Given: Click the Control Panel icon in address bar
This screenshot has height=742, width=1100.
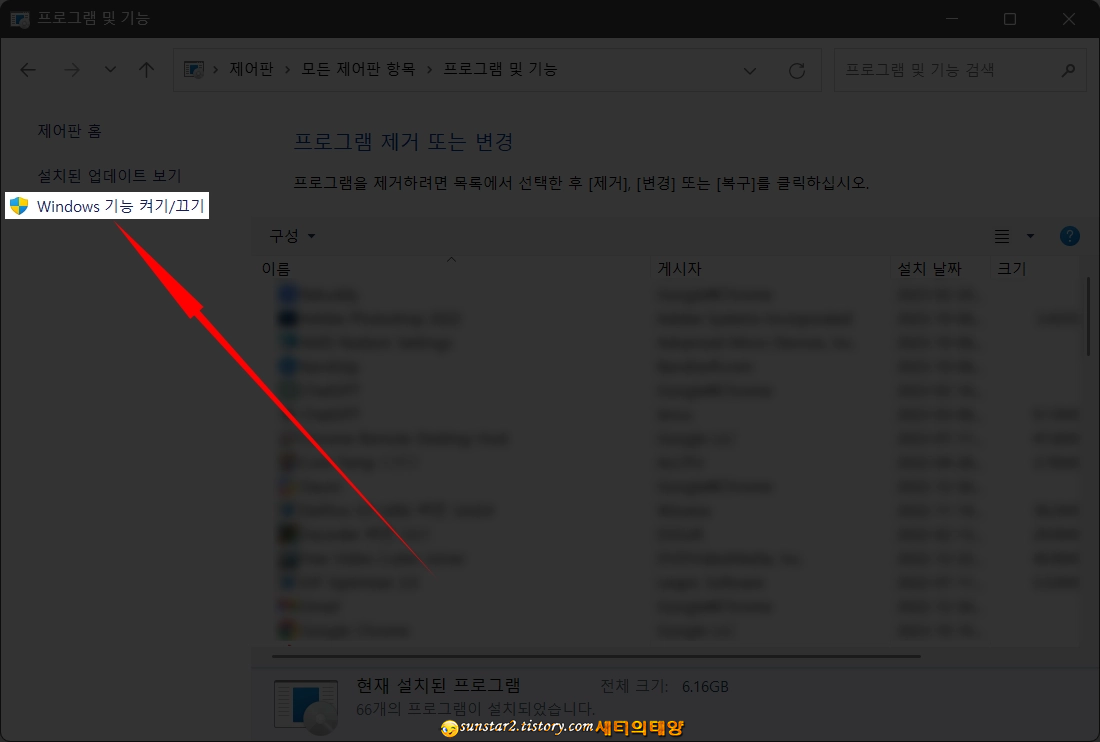Looking at the screenshot, I should [x=194, y=69].
